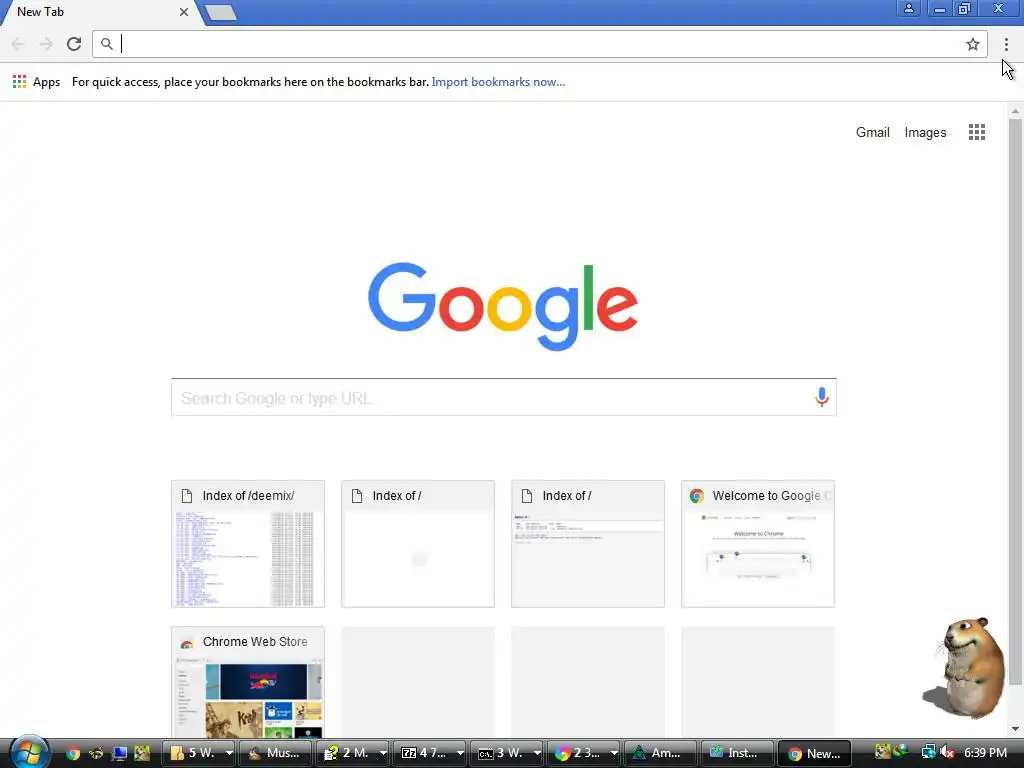Click the page vertical scrollbar

1015,402
